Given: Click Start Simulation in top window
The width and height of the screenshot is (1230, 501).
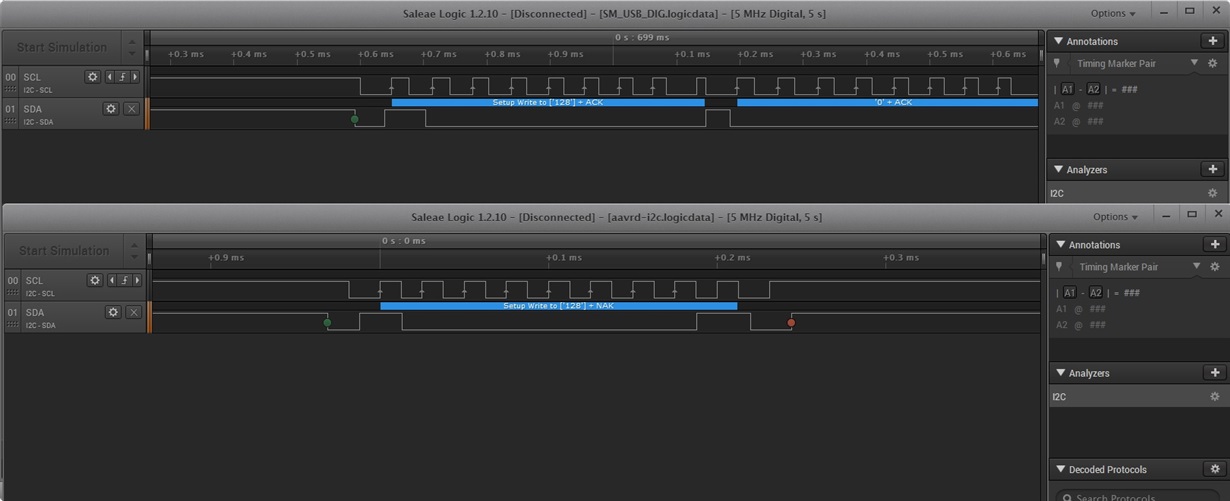Looking at the screenshot, I should pos(62,47).
